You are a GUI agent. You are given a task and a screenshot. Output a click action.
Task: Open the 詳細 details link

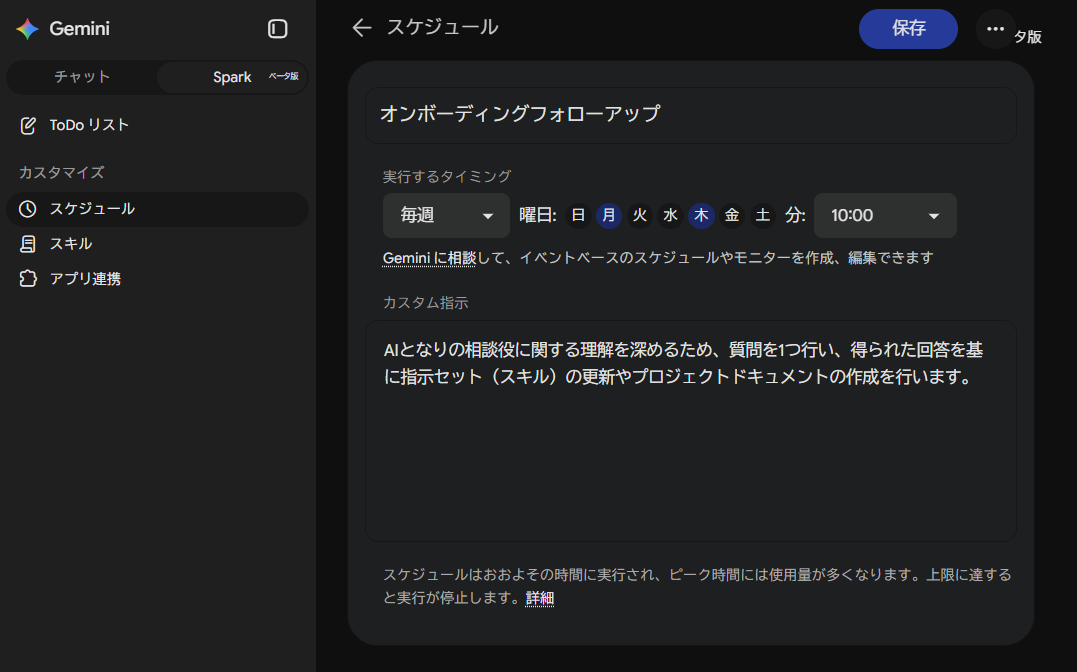pos(540,598)
